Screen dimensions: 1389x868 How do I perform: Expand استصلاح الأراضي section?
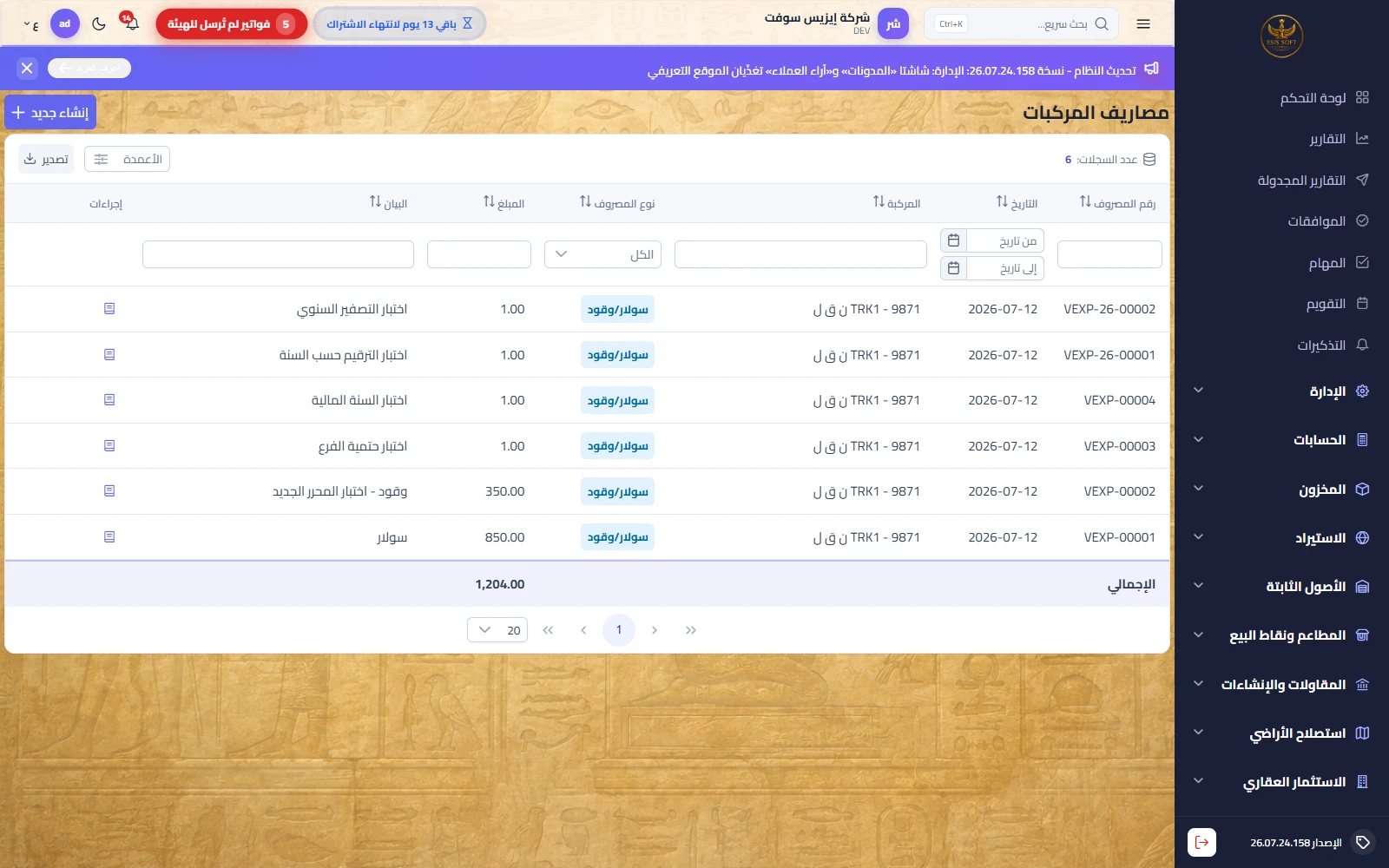1281,733
